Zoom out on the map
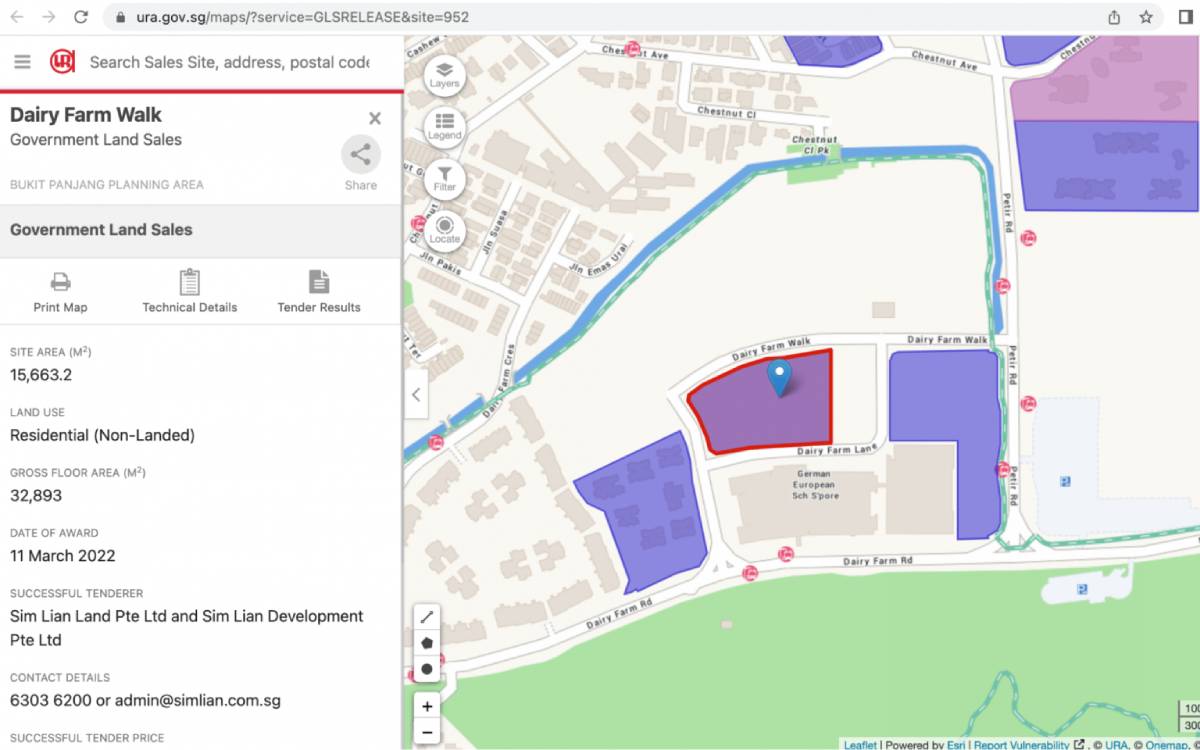 (427, 732)
